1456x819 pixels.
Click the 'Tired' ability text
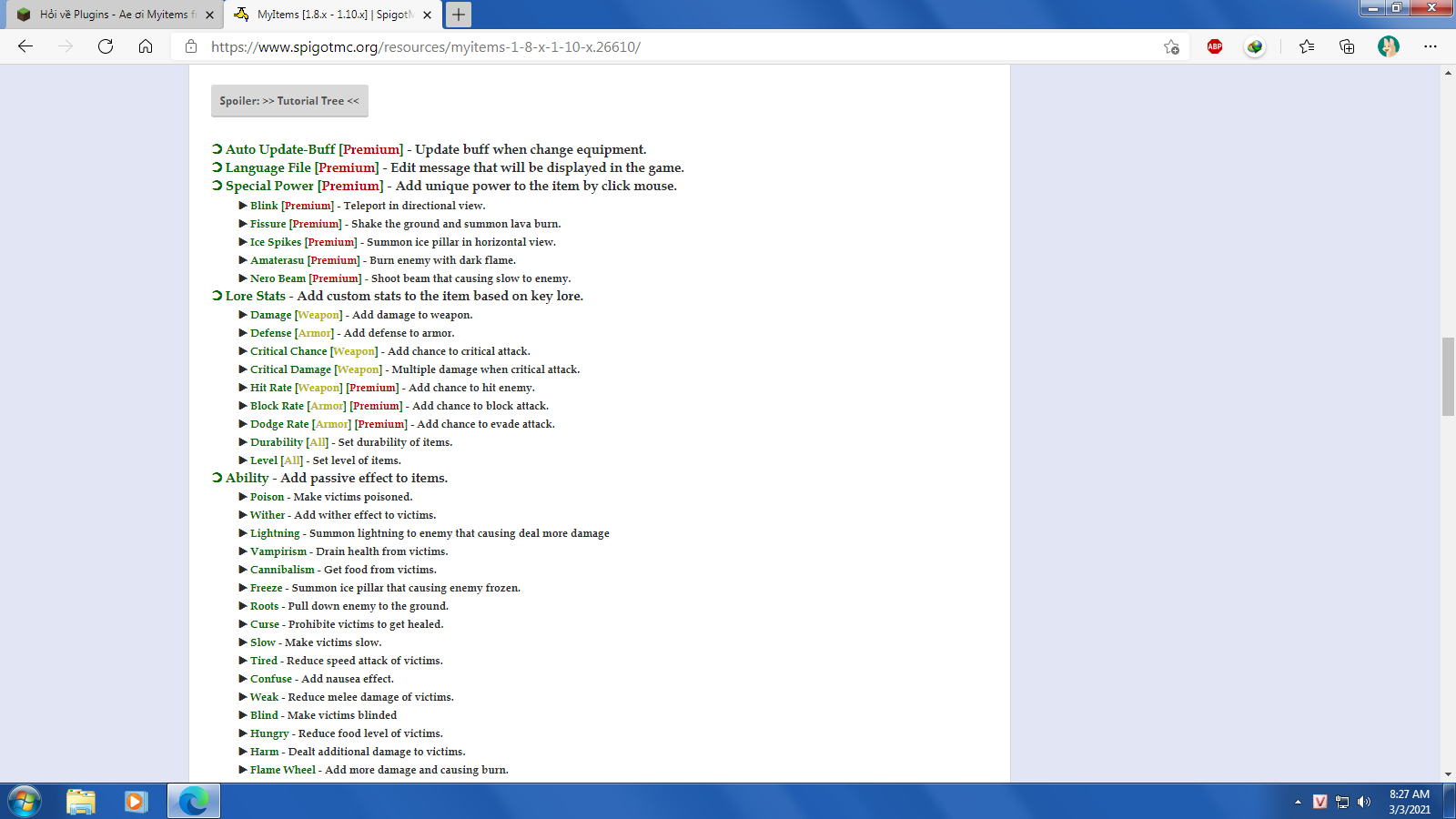[x=264, y=661]
